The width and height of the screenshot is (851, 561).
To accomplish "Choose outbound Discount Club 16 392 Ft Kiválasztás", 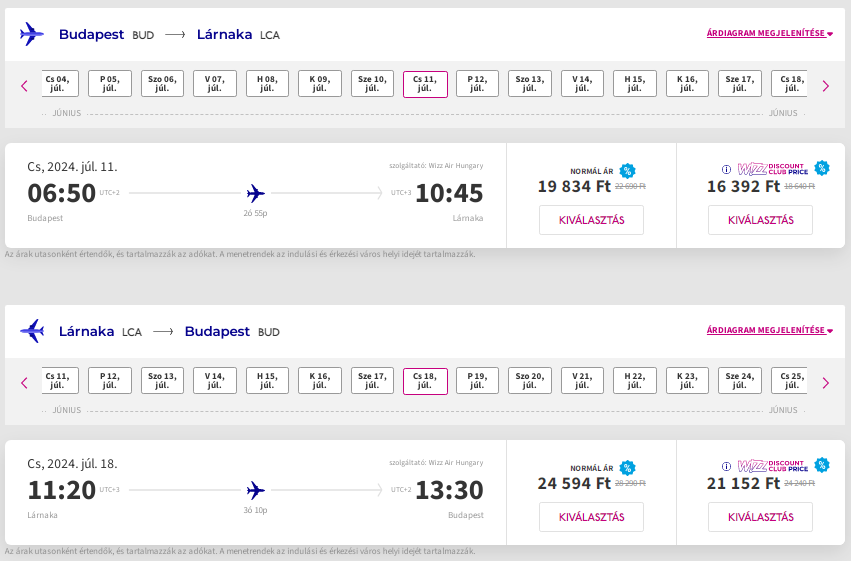I will click(760, 220).
